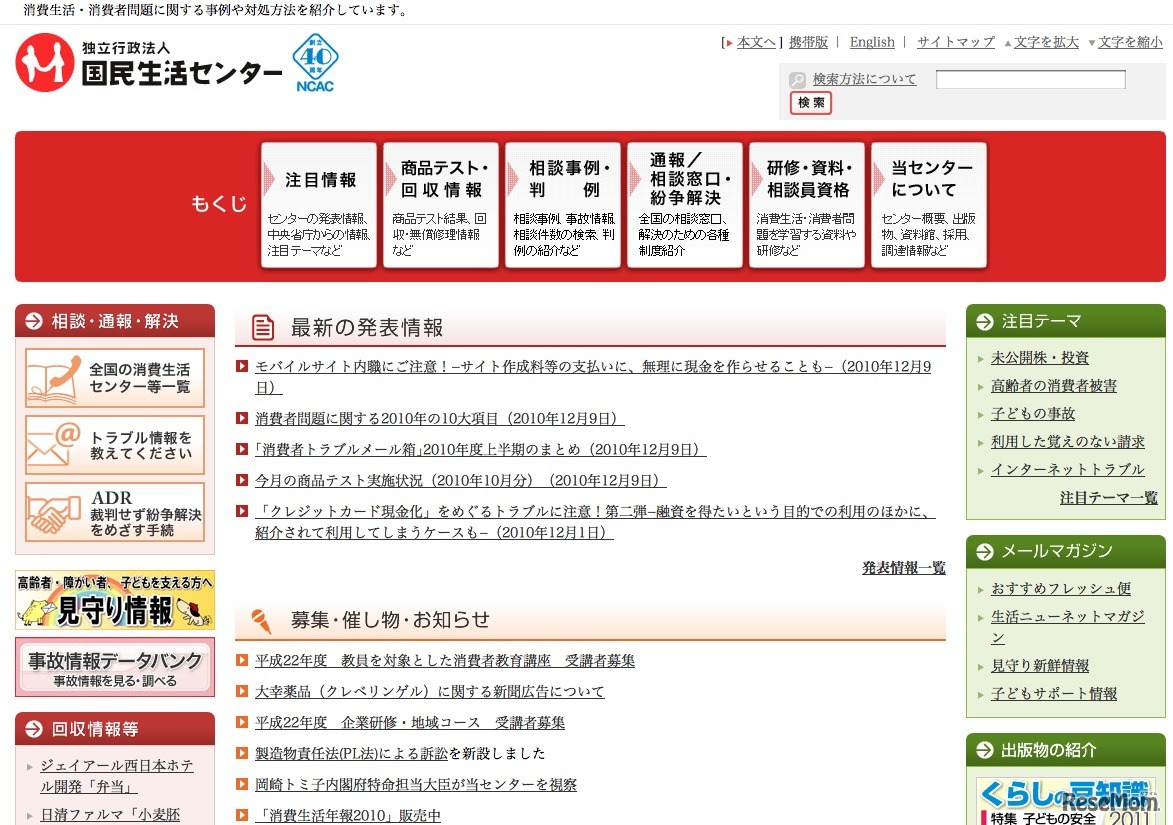Open the おすすめフレッシュ便 magazine link
This screenshot has height=825, width=1173.
point(1061,589)
